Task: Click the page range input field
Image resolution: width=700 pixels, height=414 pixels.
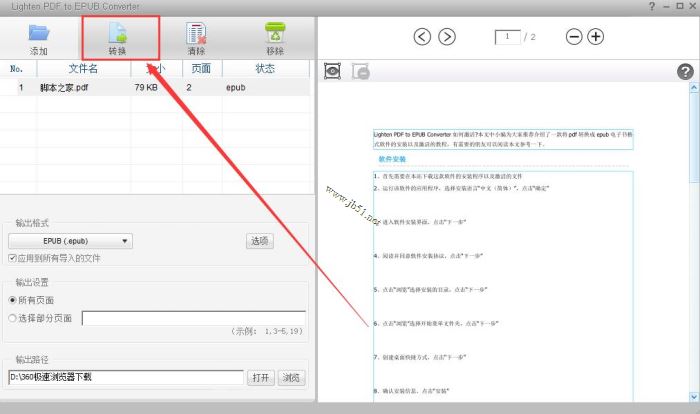Action: [x=194, y=318]
